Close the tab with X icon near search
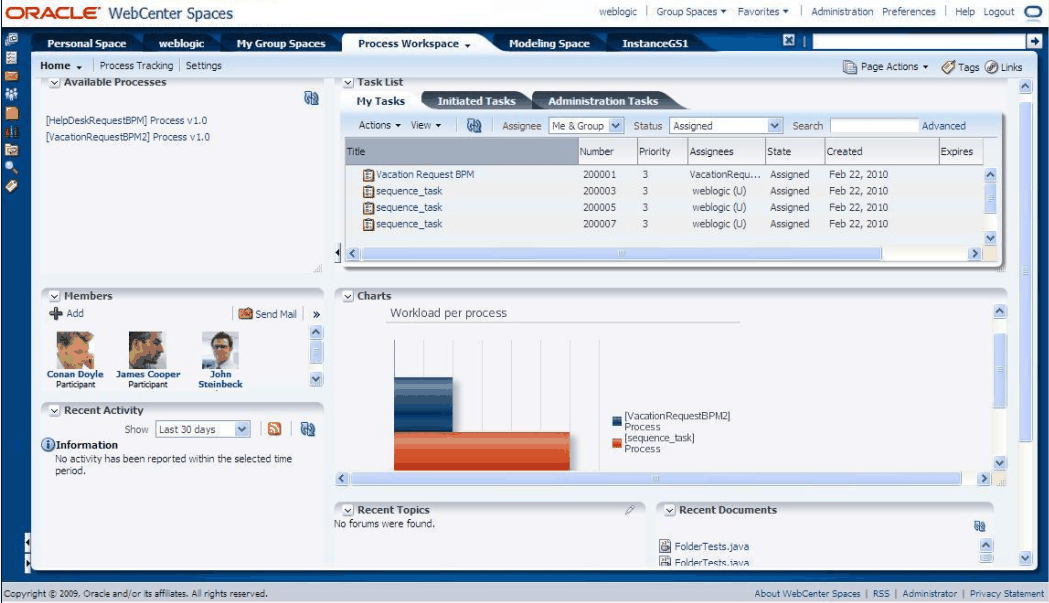This screenshot has width=1049, height=603. pyautogui.click(x=789, y=40)
